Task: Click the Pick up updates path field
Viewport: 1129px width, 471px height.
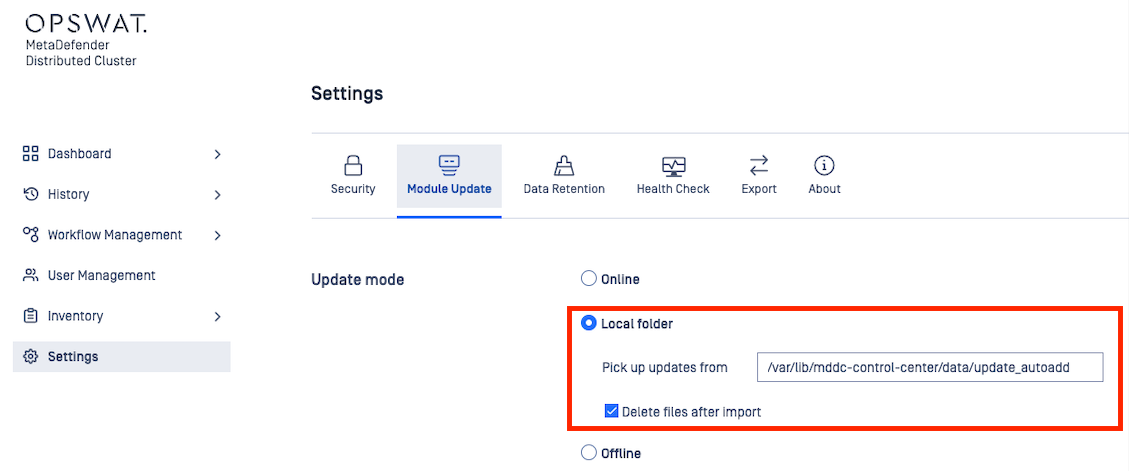Action: [929, 367]
